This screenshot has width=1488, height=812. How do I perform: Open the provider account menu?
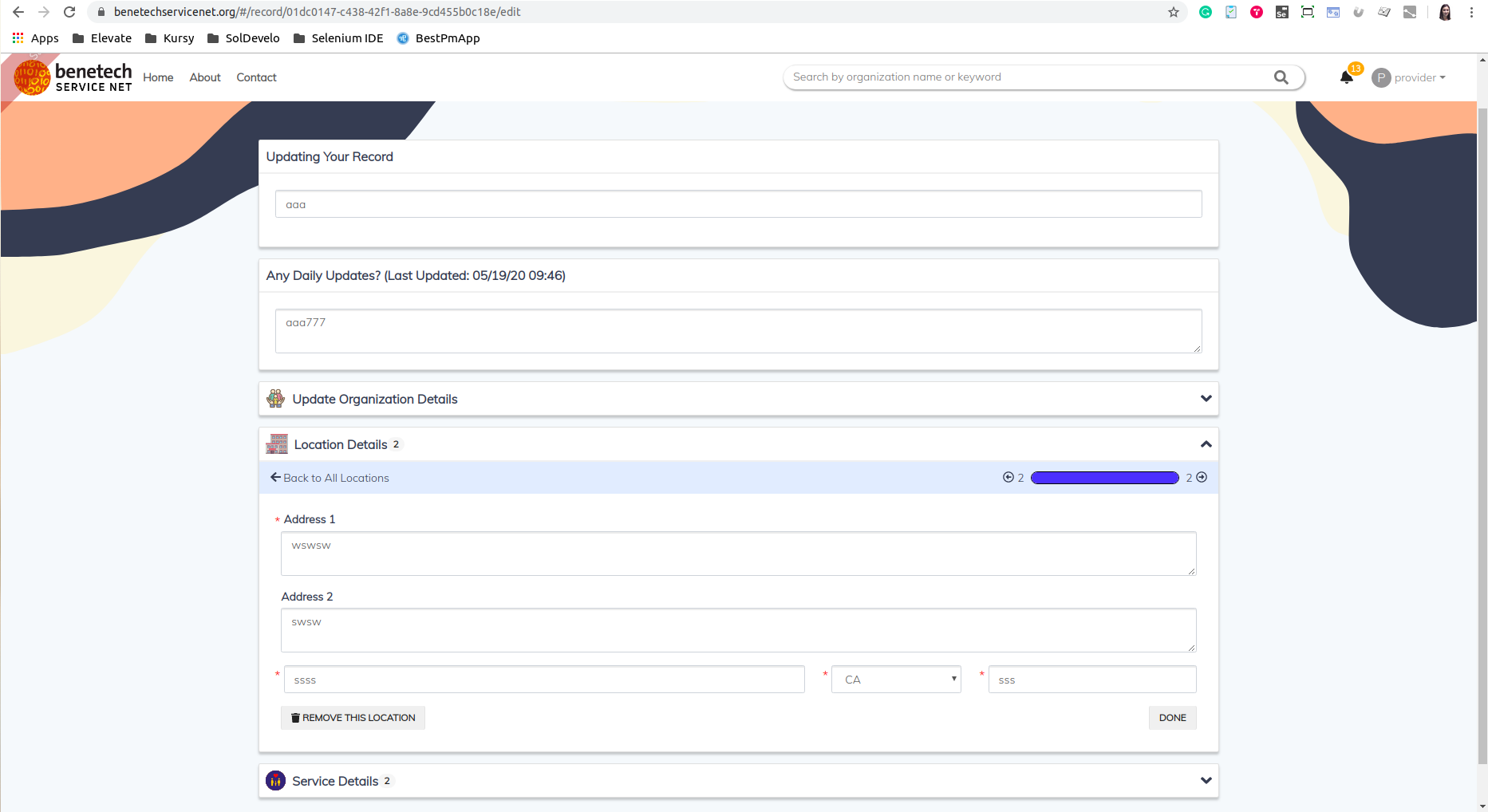(x=1409, y=77)
